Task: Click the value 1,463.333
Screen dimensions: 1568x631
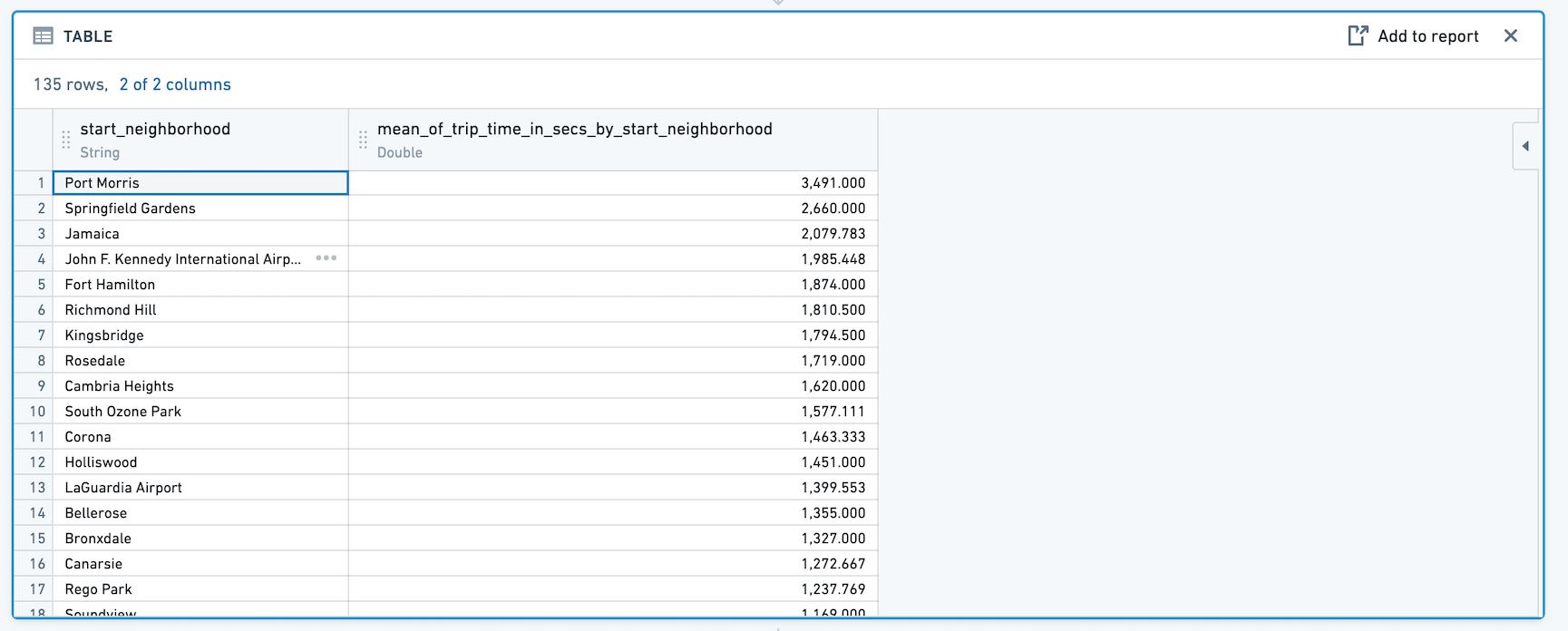Action: (x=833, y=437)
